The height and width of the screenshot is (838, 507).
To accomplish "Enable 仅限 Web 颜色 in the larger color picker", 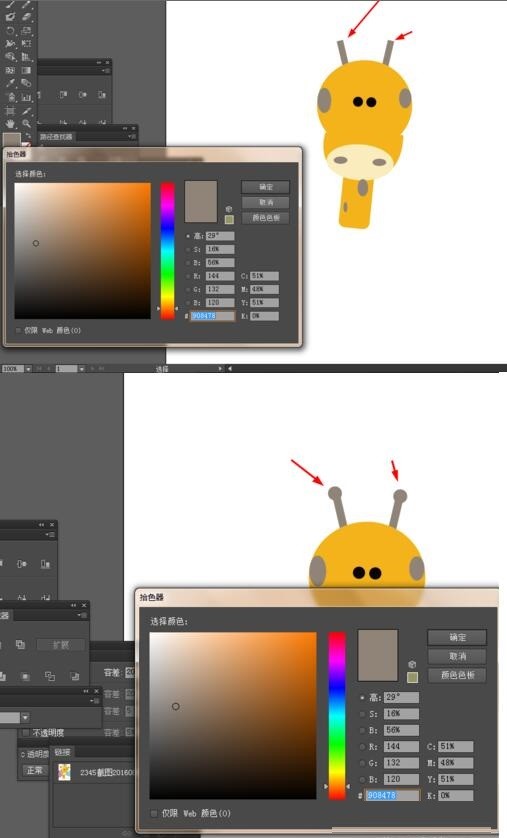I will (x=154, y=813).
